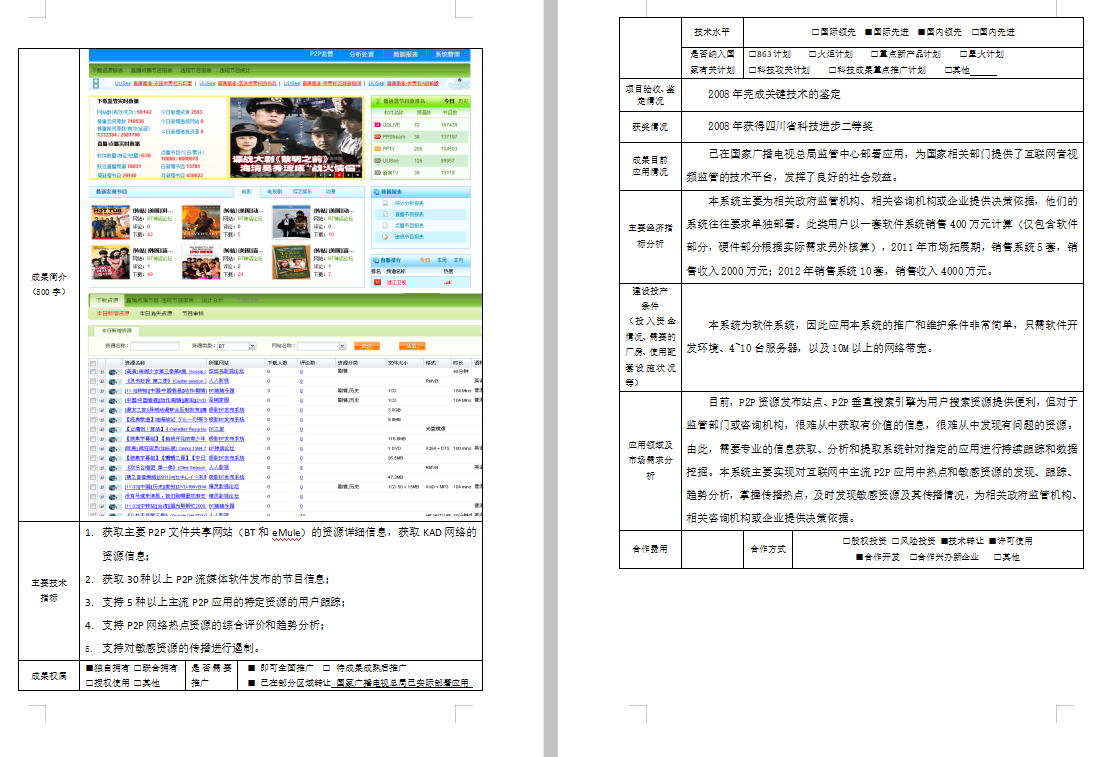Screen dimensions: 1104x757
Task: Click the first row's resource type icon
Action: [x=111, y=370]
